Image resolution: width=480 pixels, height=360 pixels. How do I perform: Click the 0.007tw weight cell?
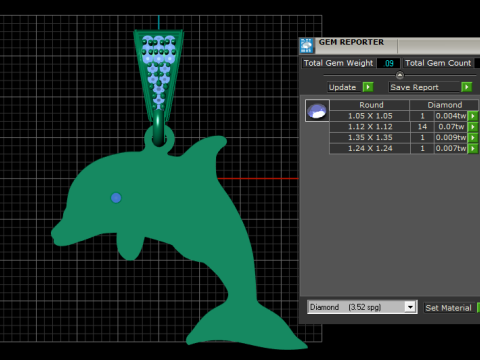coord(451,149)
